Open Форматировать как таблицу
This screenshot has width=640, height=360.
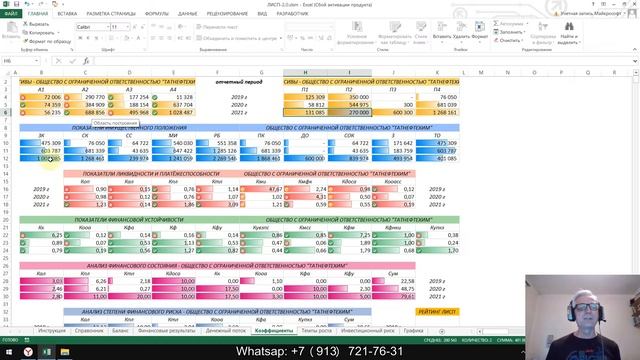394,33
